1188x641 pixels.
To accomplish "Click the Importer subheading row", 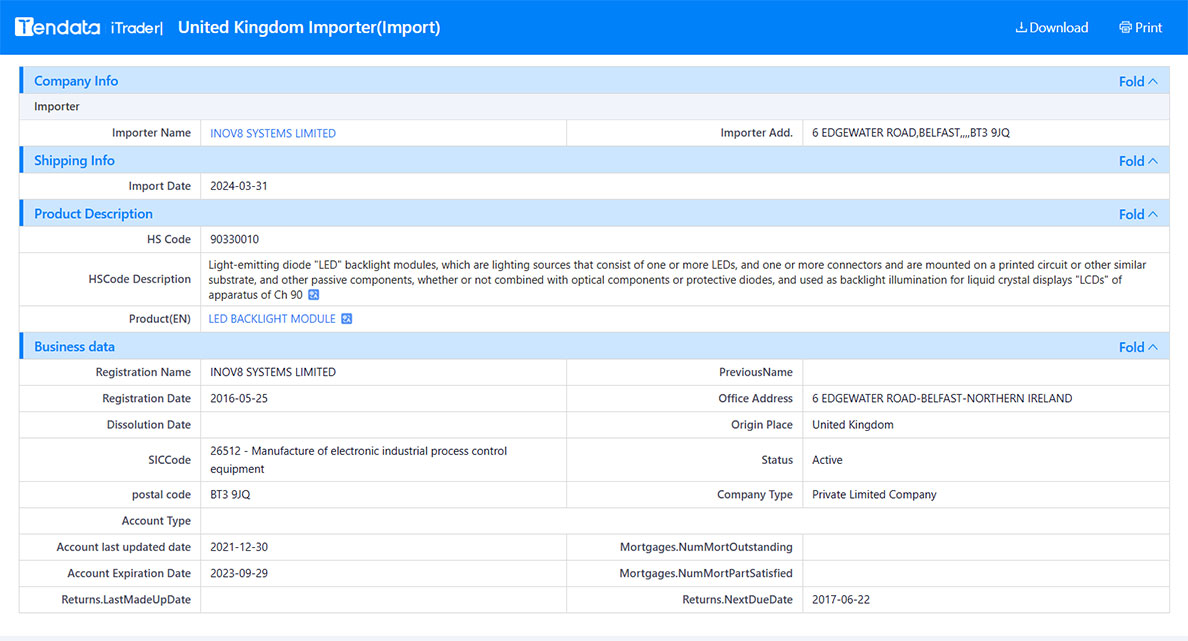I will point(594,107).
